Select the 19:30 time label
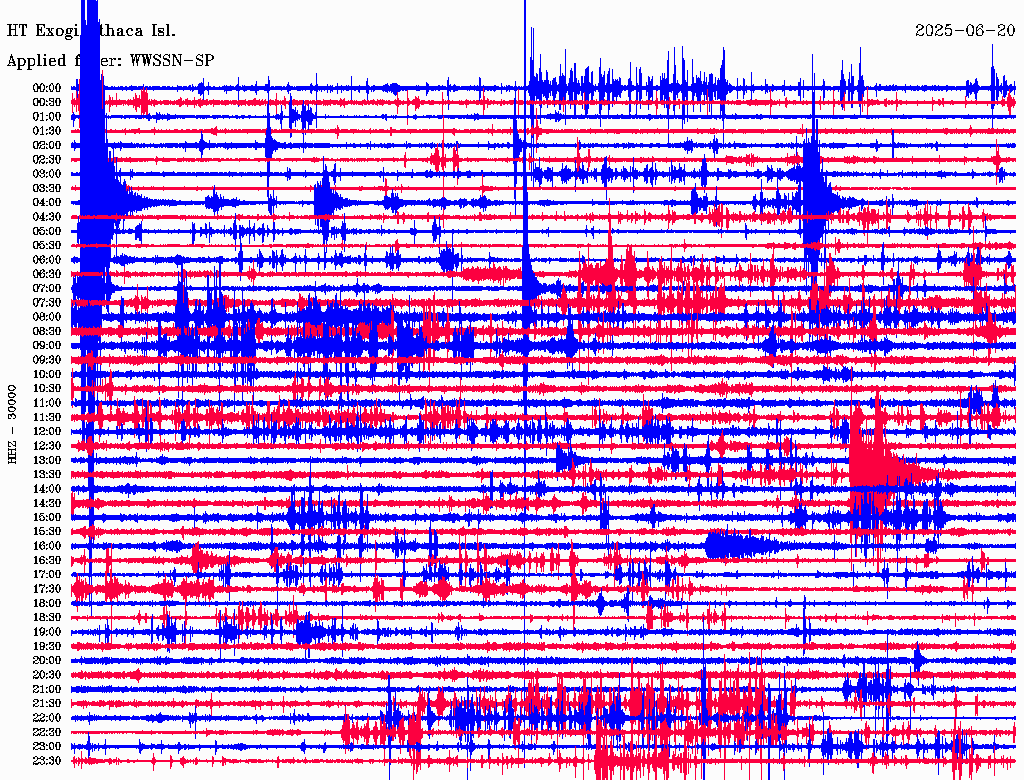 coord(47,646)
